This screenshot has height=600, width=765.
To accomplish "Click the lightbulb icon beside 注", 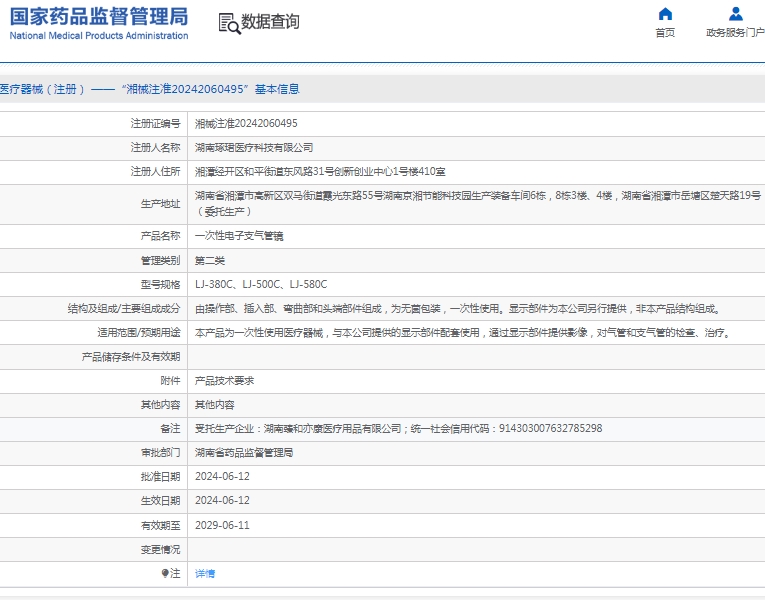I will click(165, 573).
